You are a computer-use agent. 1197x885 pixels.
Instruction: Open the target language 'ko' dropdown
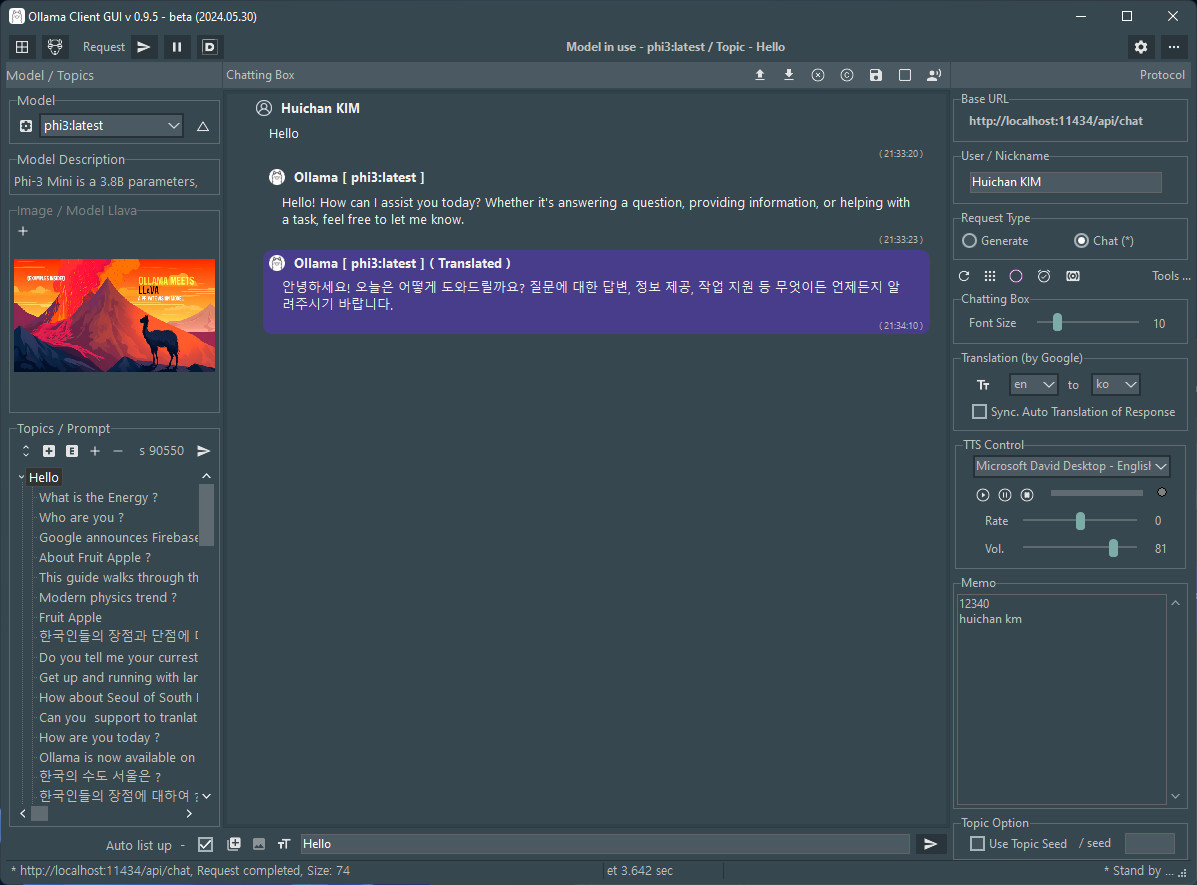point(1115,385)
